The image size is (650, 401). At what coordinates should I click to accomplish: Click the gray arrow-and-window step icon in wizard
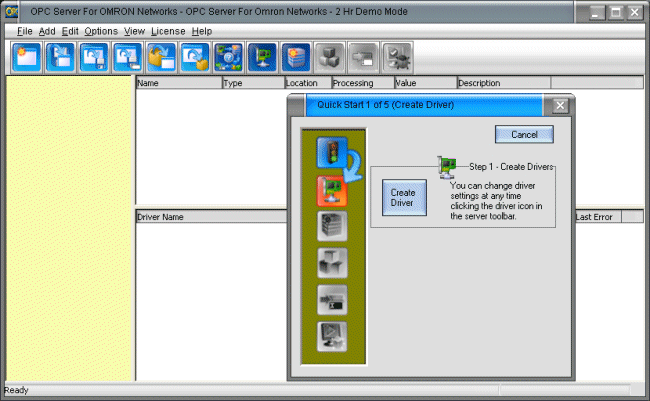click(x=332, y=300)
